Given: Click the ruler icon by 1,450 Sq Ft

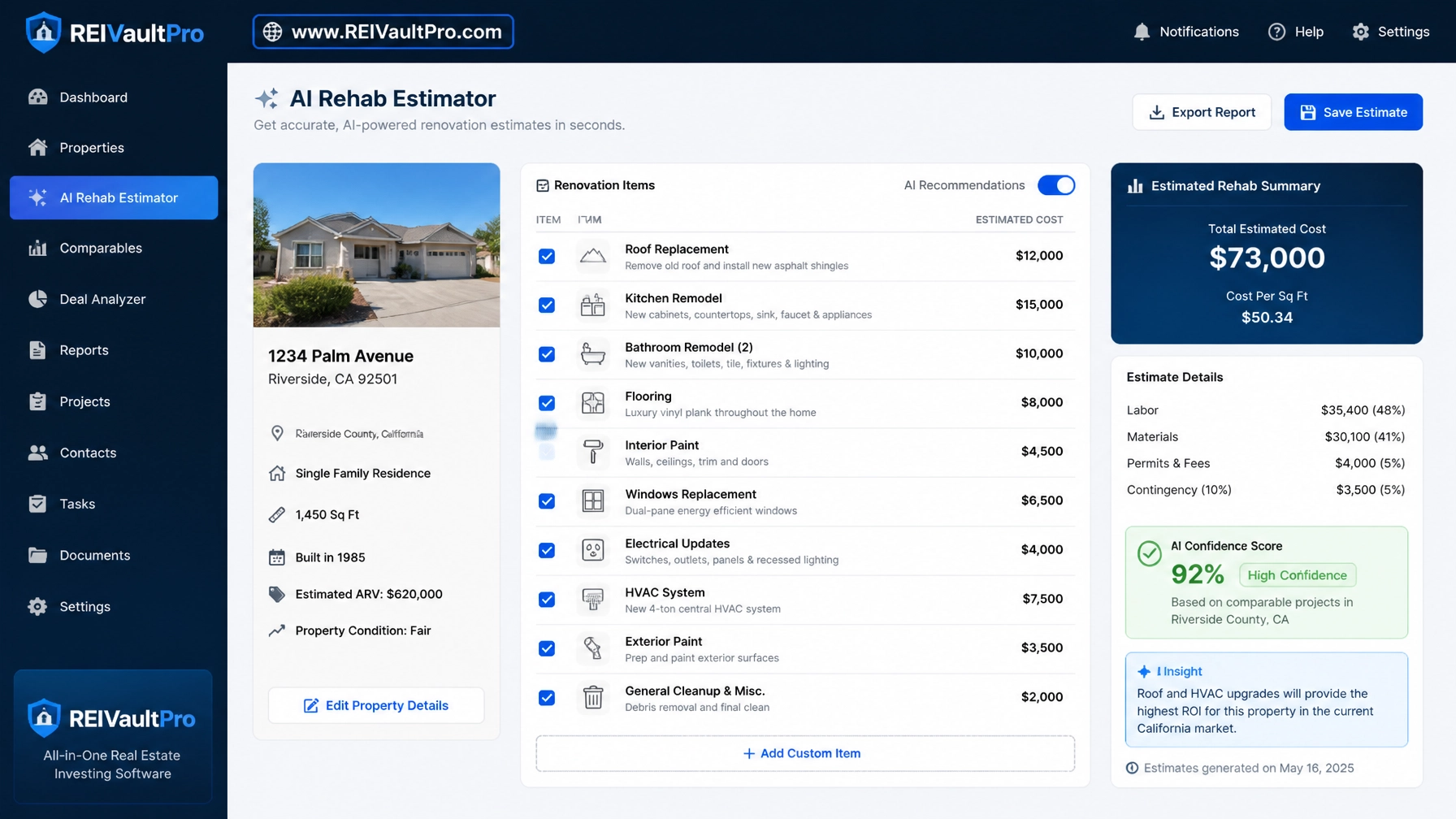Looking at the screenshot, I should coord(277,514).
